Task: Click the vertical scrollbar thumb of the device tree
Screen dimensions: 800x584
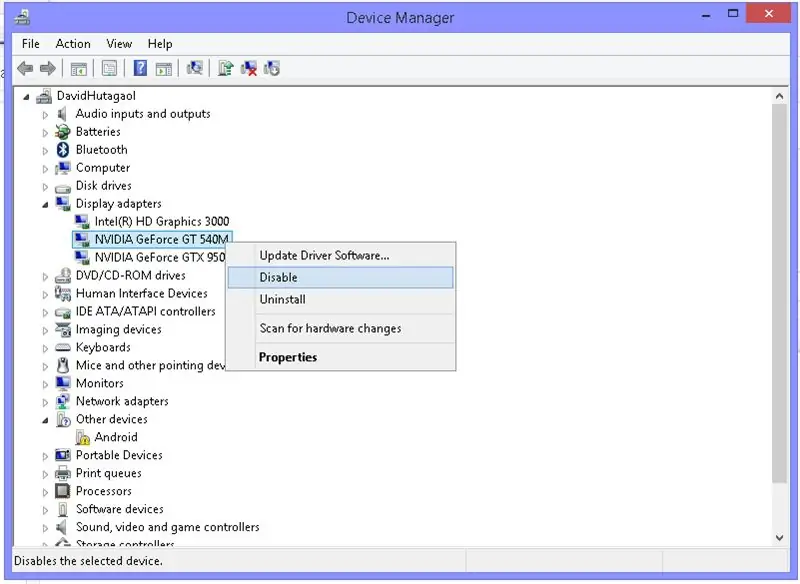Action: point(779,293)
